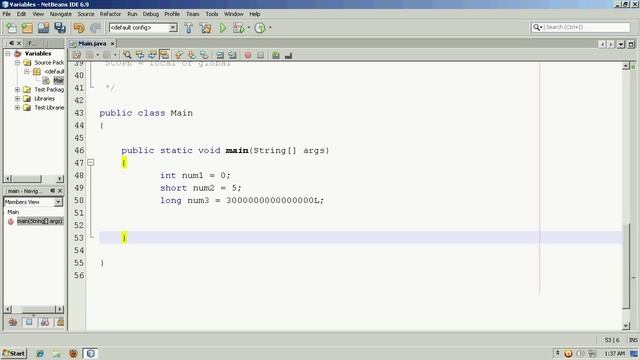
Task: Expand the Test Libraries tree node
Action: tap(17, 107)
